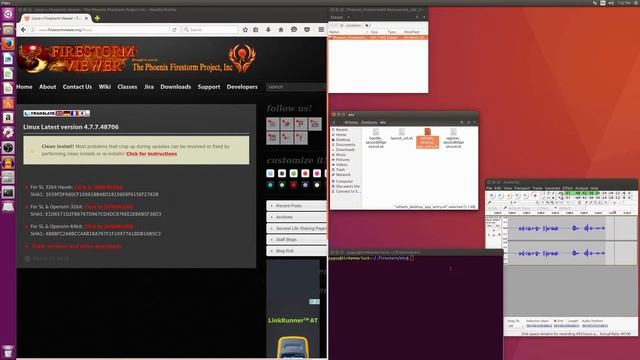
Task: Open Wiki in site navigation
Action: (104, 87)
